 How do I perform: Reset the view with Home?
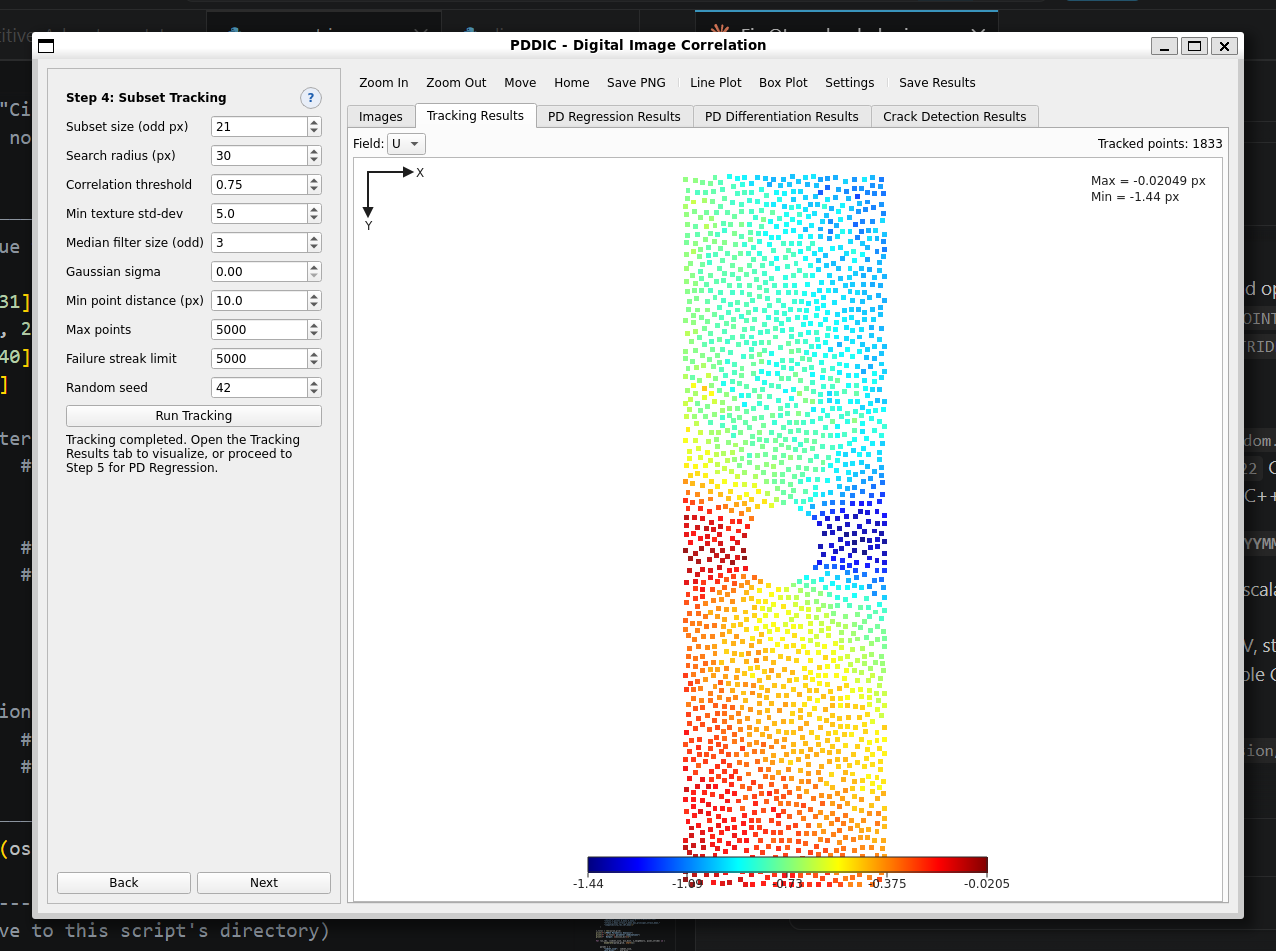point(572,83)
